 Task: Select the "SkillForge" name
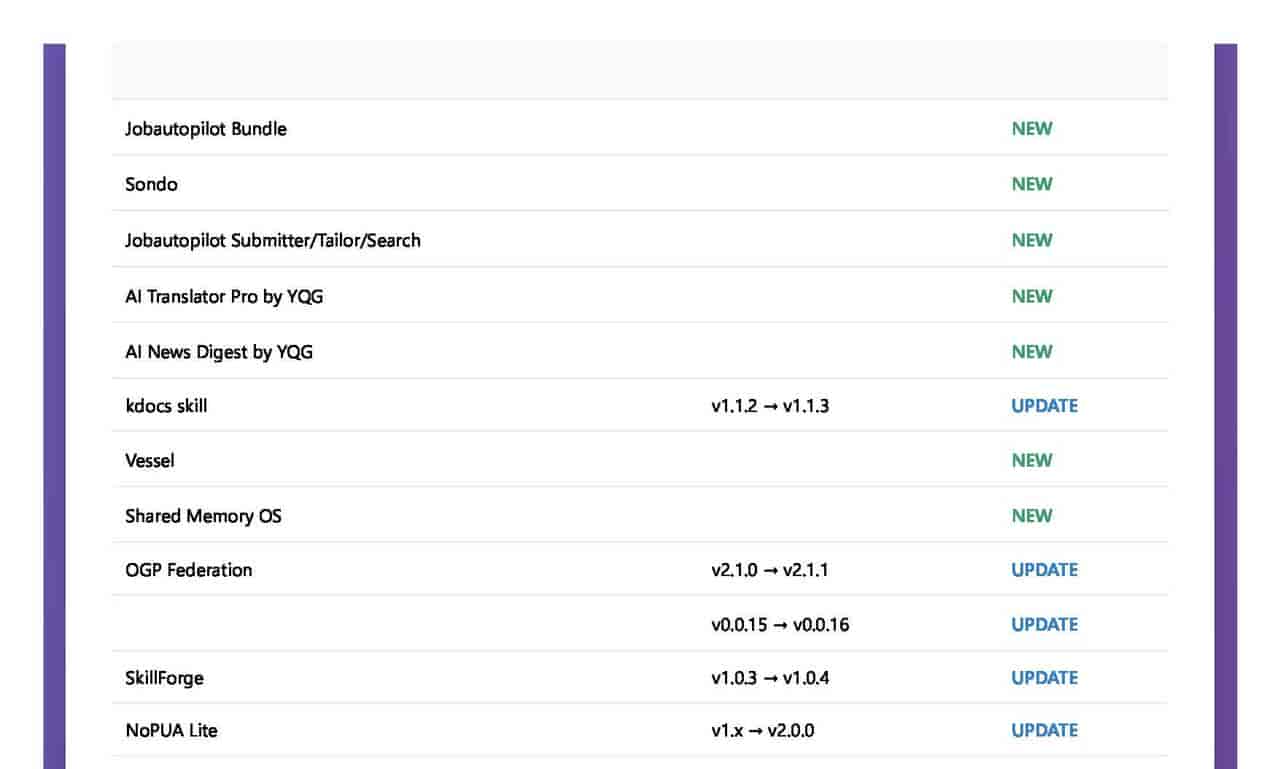tap(164, 678)
